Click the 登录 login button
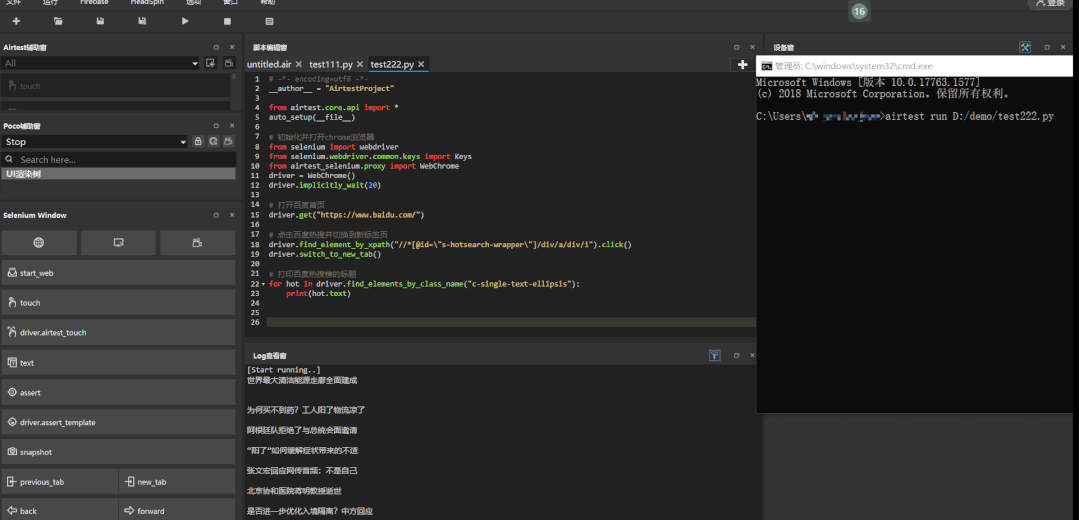 click(1049, 3)
